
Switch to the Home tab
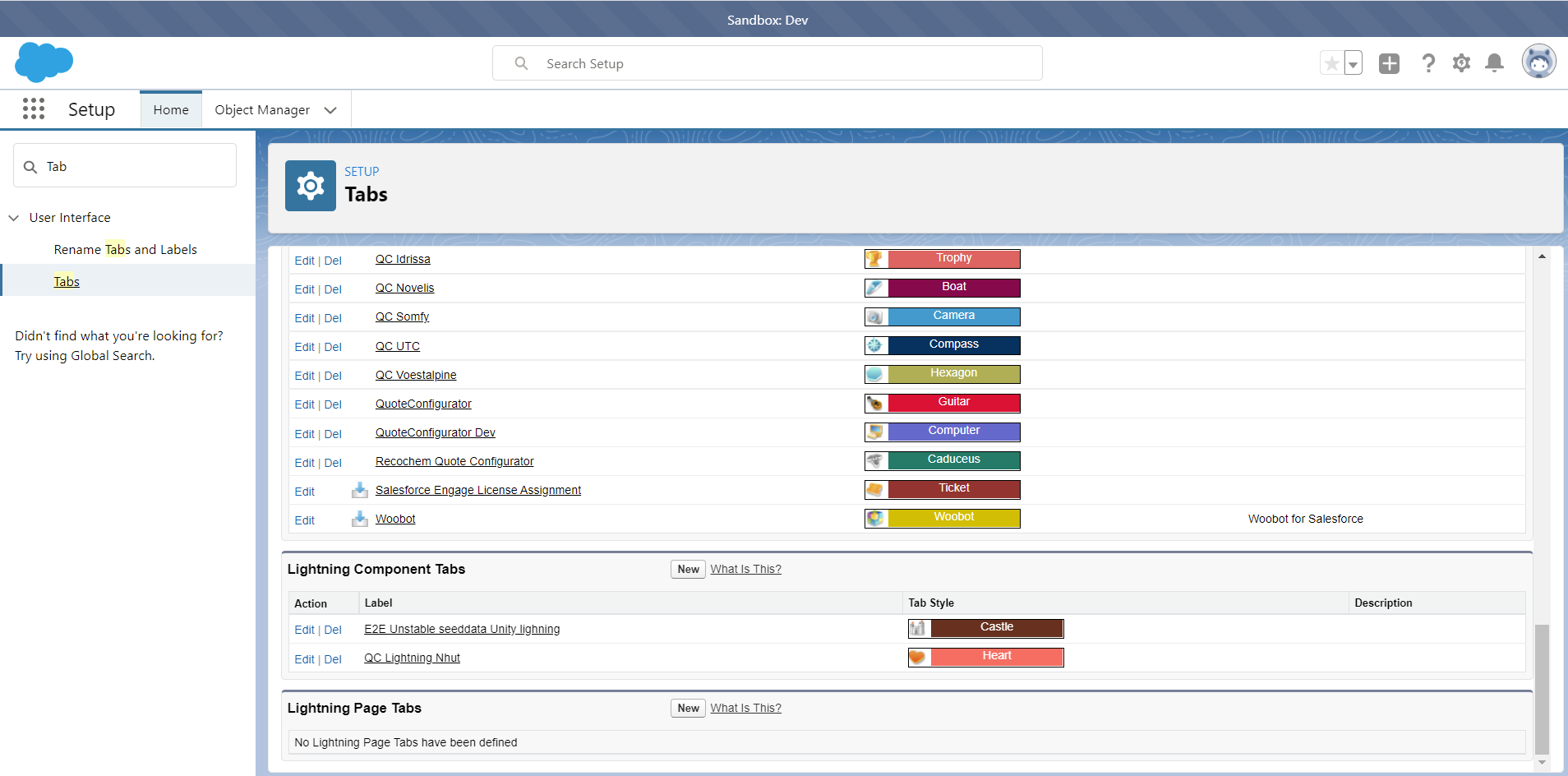(x=171, y=110)
